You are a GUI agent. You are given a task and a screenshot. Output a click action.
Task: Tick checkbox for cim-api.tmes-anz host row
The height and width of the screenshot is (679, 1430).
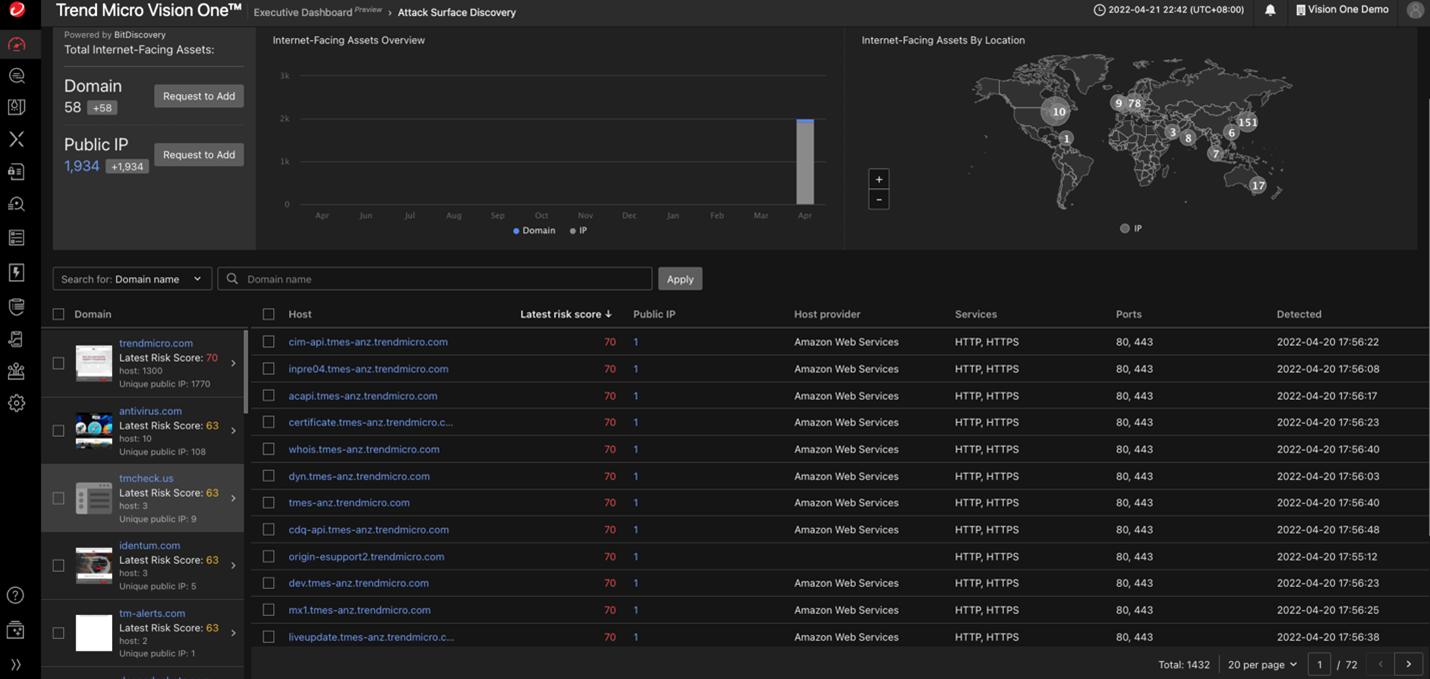[268, 342]
